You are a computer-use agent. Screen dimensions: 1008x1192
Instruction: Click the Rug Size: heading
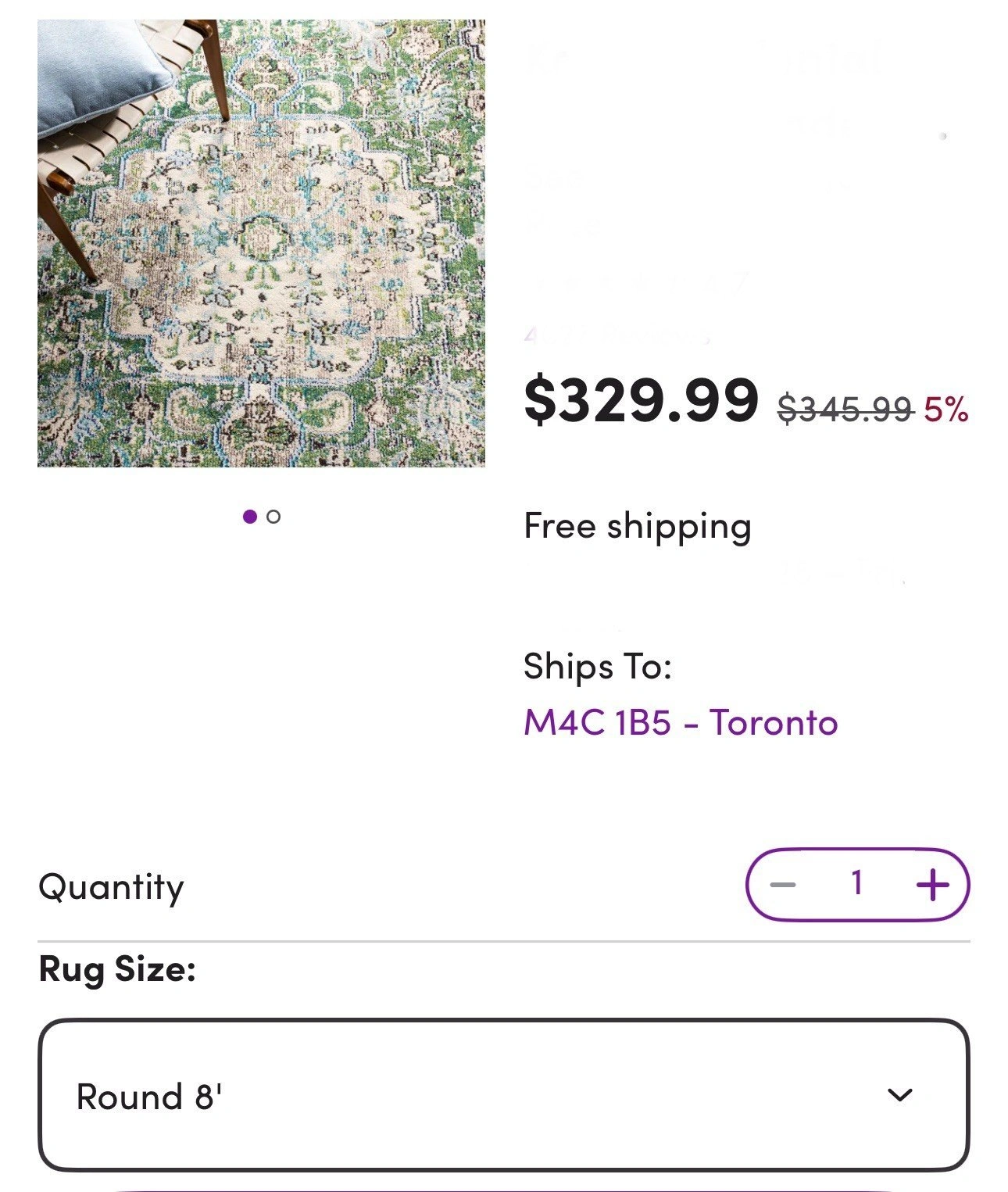pos(117,969)
